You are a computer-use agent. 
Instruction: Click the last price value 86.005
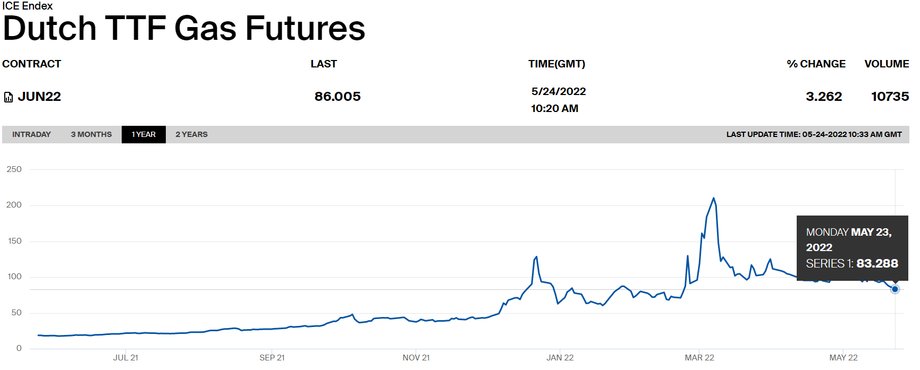(x=337, y=97)
